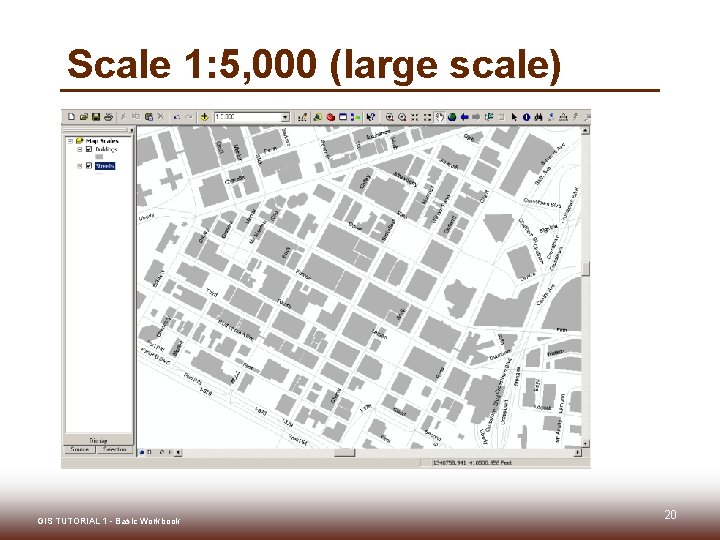
Task: Redo the last action
Action: pyautogui.click(x=188, y=117)
